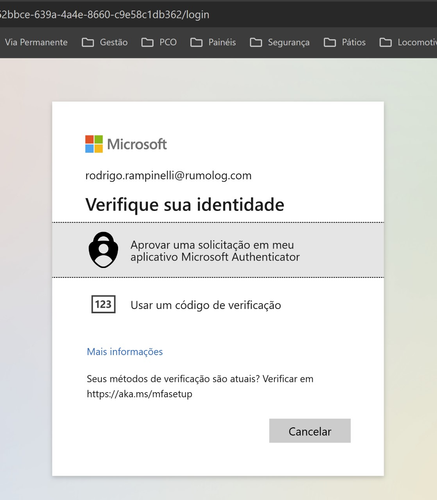This screenshot has height=500, width=437.
Task: Open the Painéis bookmarks folder
Action: pyautogui.click(x=213, y=42)
